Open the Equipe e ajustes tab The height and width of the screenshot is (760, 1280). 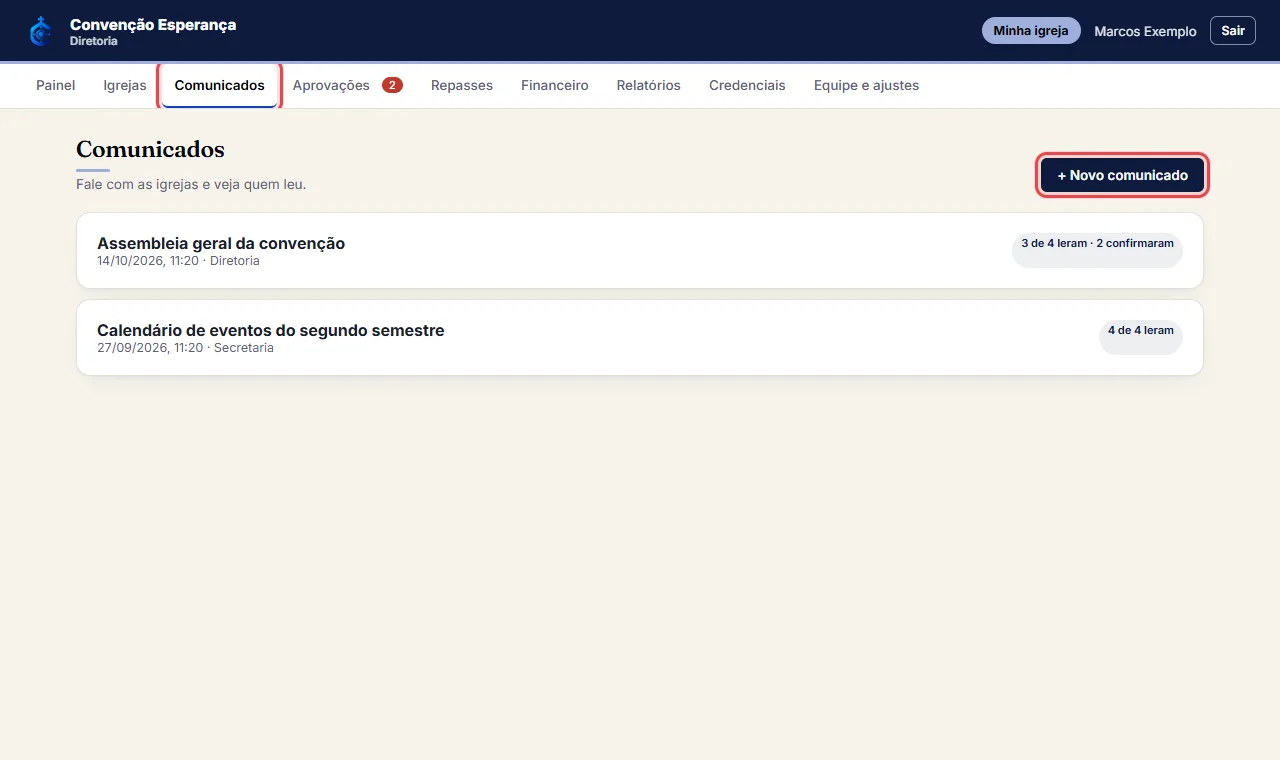tap(866, 85)
